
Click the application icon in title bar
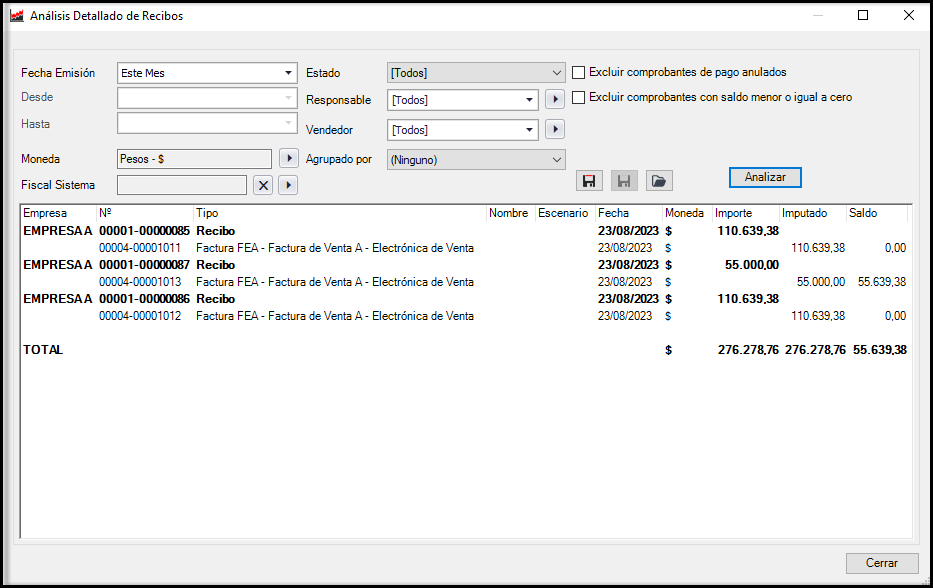(x=17, y=15)
